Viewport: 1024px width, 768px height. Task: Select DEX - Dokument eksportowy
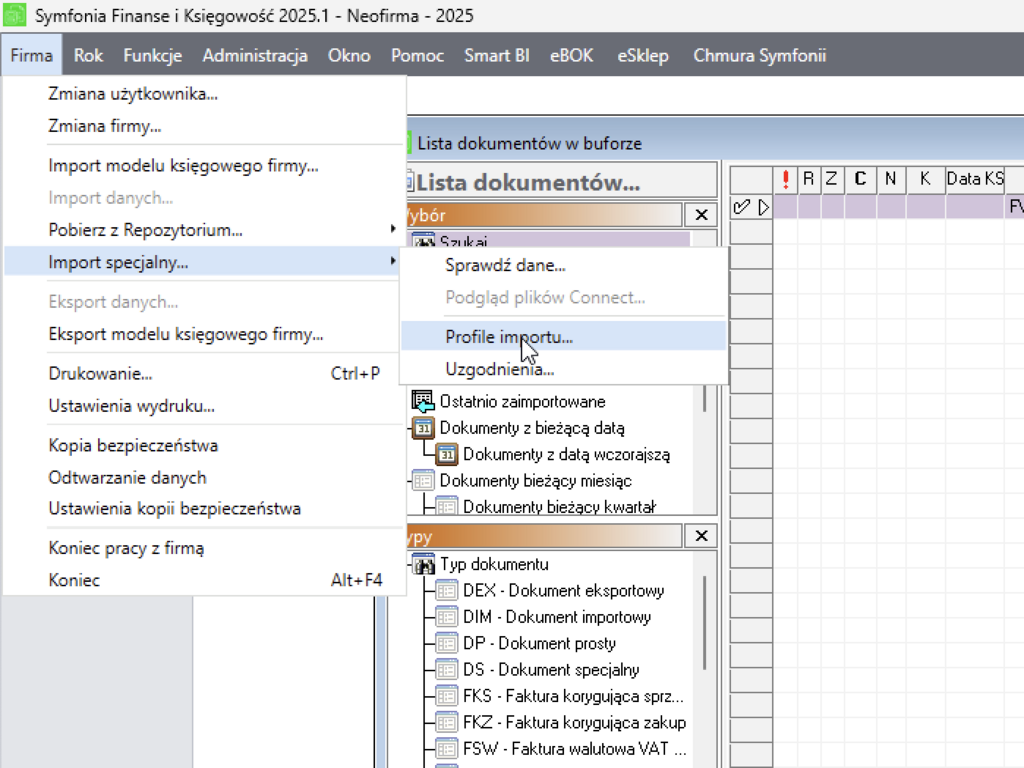pos(564,591)
